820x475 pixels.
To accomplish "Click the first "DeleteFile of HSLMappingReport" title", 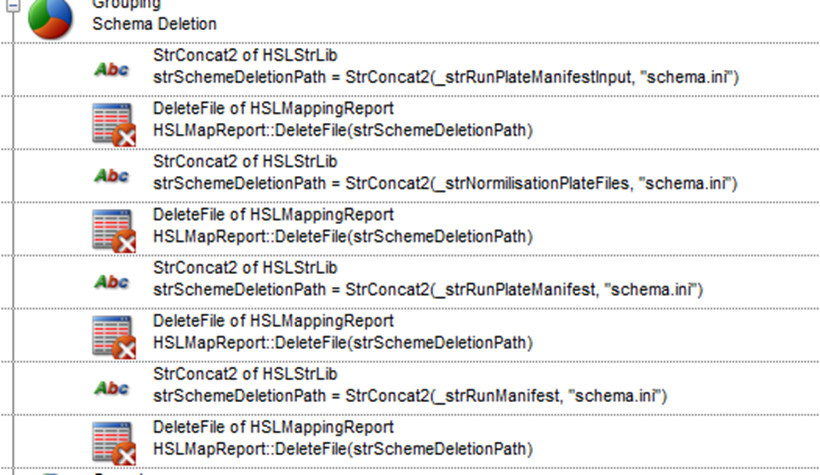I will (x=273, y=109).
